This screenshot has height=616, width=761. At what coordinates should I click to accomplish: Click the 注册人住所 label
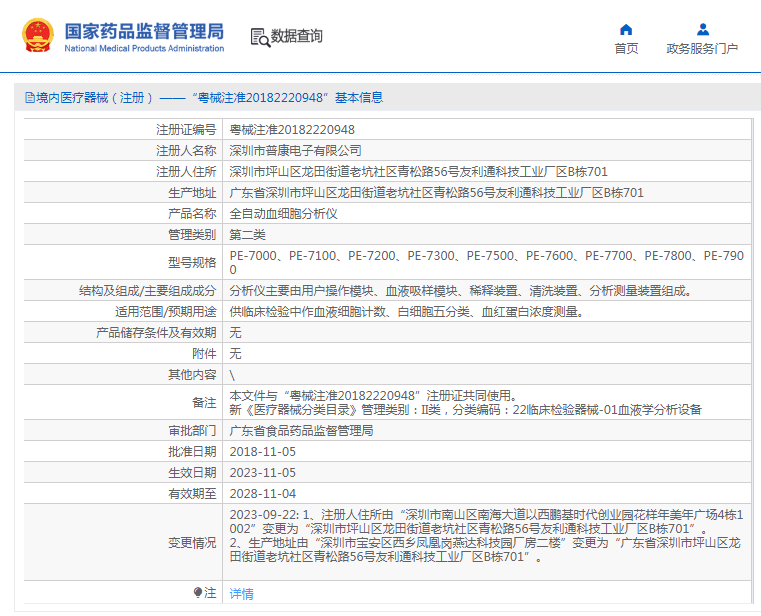point(186,171)
